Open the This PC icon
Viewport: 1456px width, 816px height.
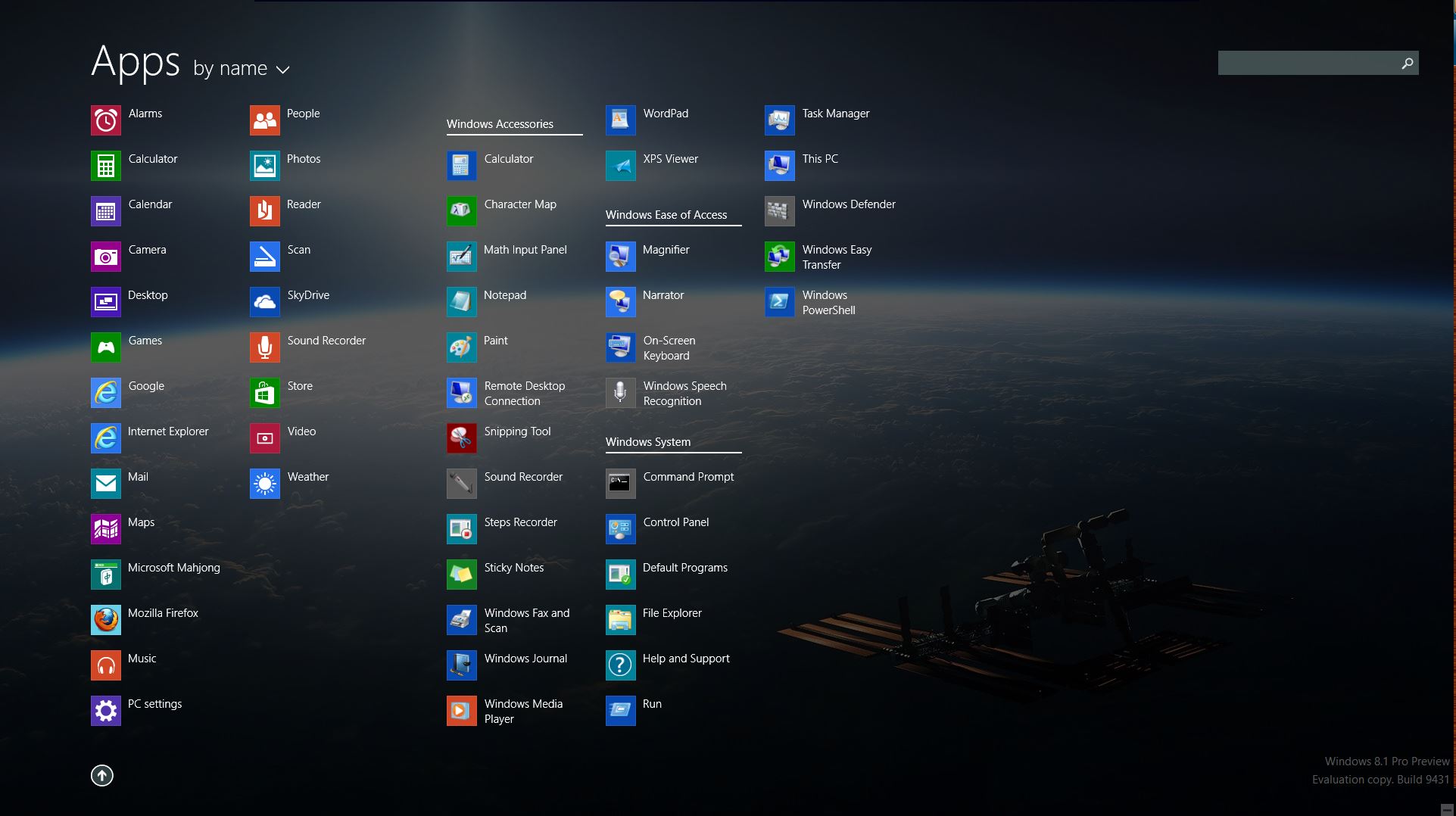(x=780, y=166)
